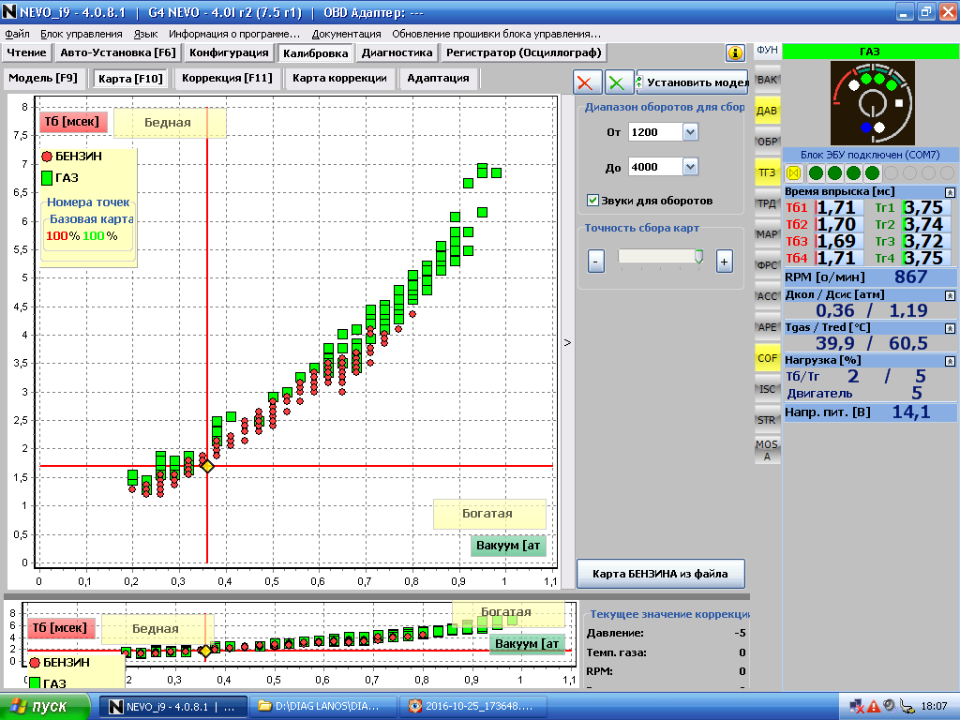Click 'Карта БЕНЗИНА из файла' button
The height and width of the screenshot is (720, 960).
click(x=661, y=573)
